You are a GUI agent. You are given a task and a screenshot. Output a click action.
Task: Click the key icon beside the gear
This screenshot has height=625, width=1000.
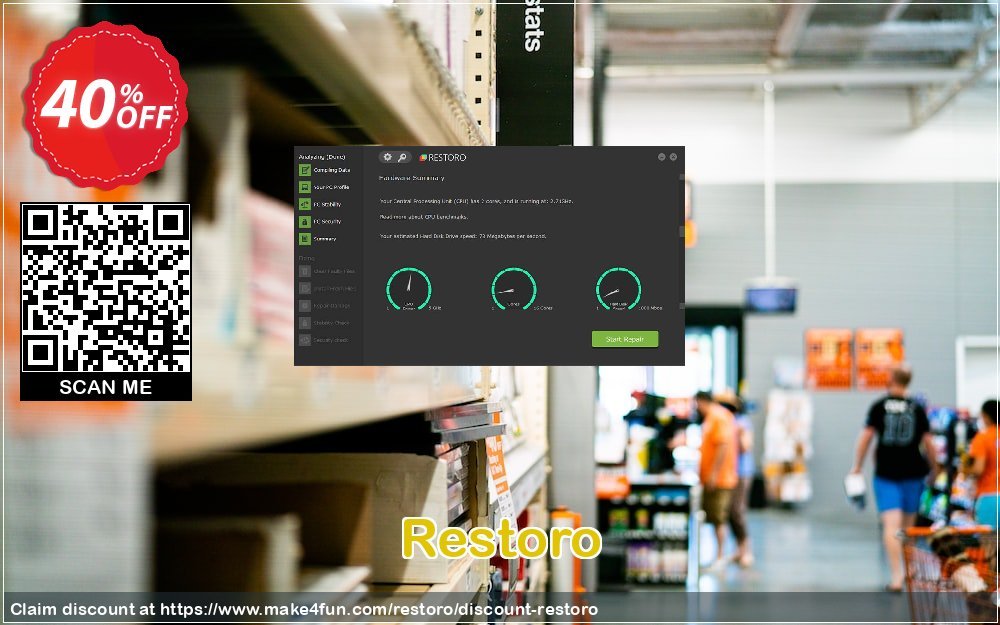coord(402,157)
